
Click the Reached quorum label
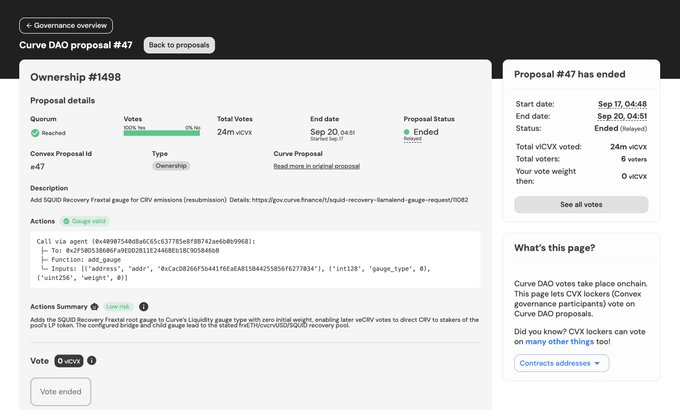pyautogui.click(x=53, y=133)
